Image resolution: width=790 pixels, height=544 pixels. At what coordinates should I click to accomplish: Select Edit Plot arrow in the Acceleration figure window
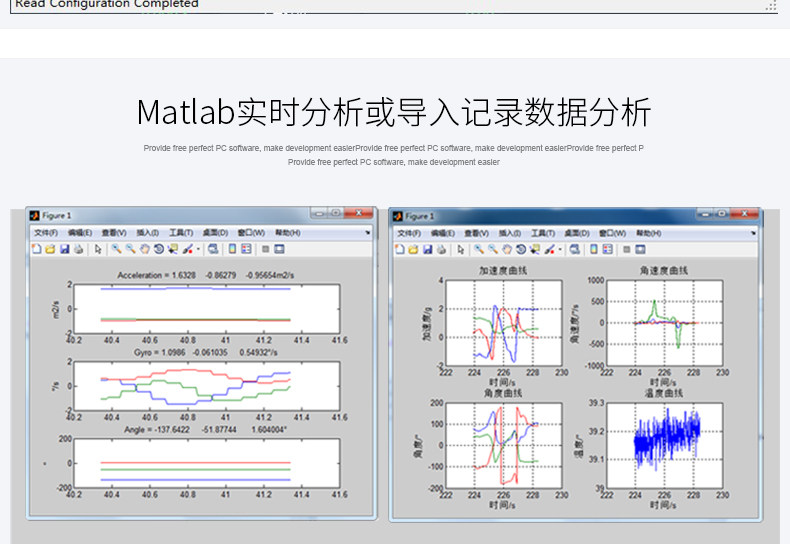(98, 249)
